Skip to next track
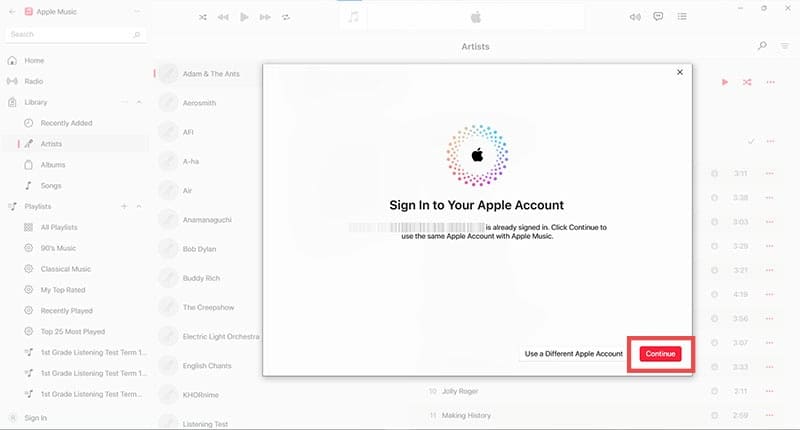This screenshot has height=430, width=800. coord(265,17)
